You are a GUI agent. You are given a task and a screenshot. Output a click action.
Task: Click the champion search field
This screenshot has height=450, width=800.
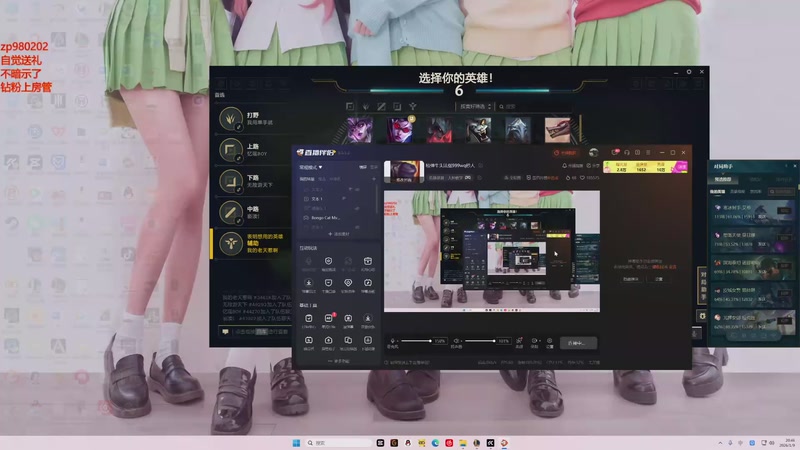(x=533, y=107)
